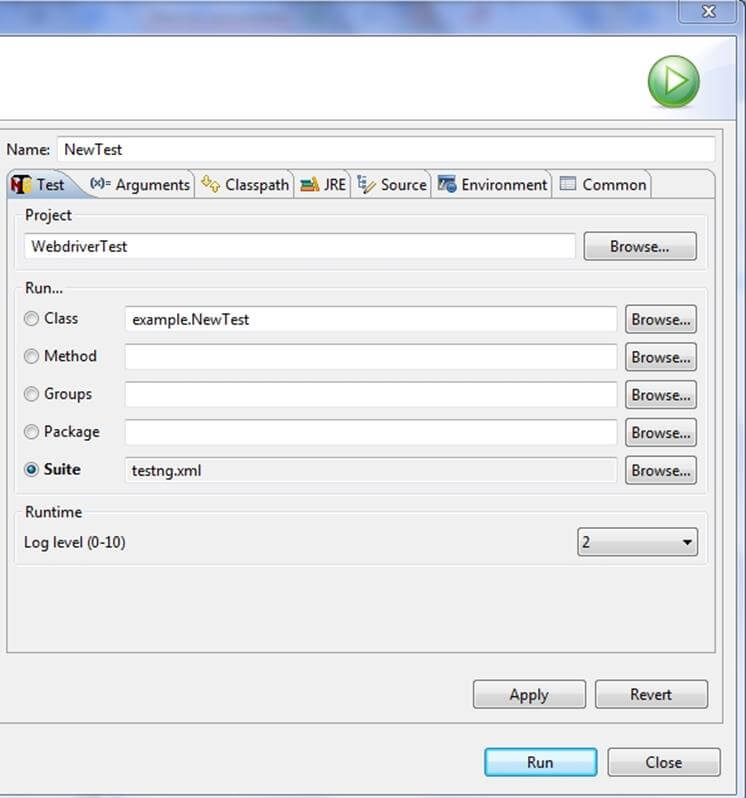
Task: Click the Class text field example.NewTest
Action: point(370,319)
